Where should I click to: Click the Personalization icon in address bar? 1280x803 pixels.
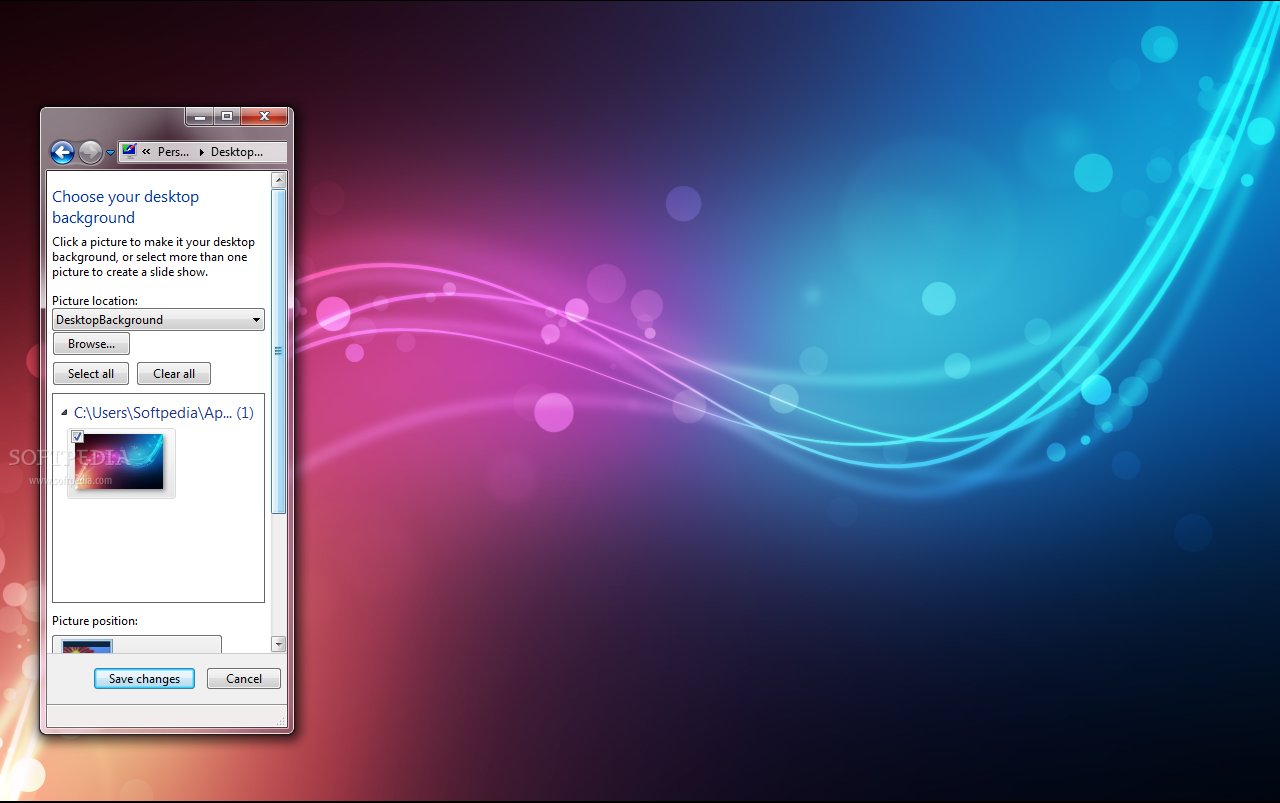tap(129, 152)
